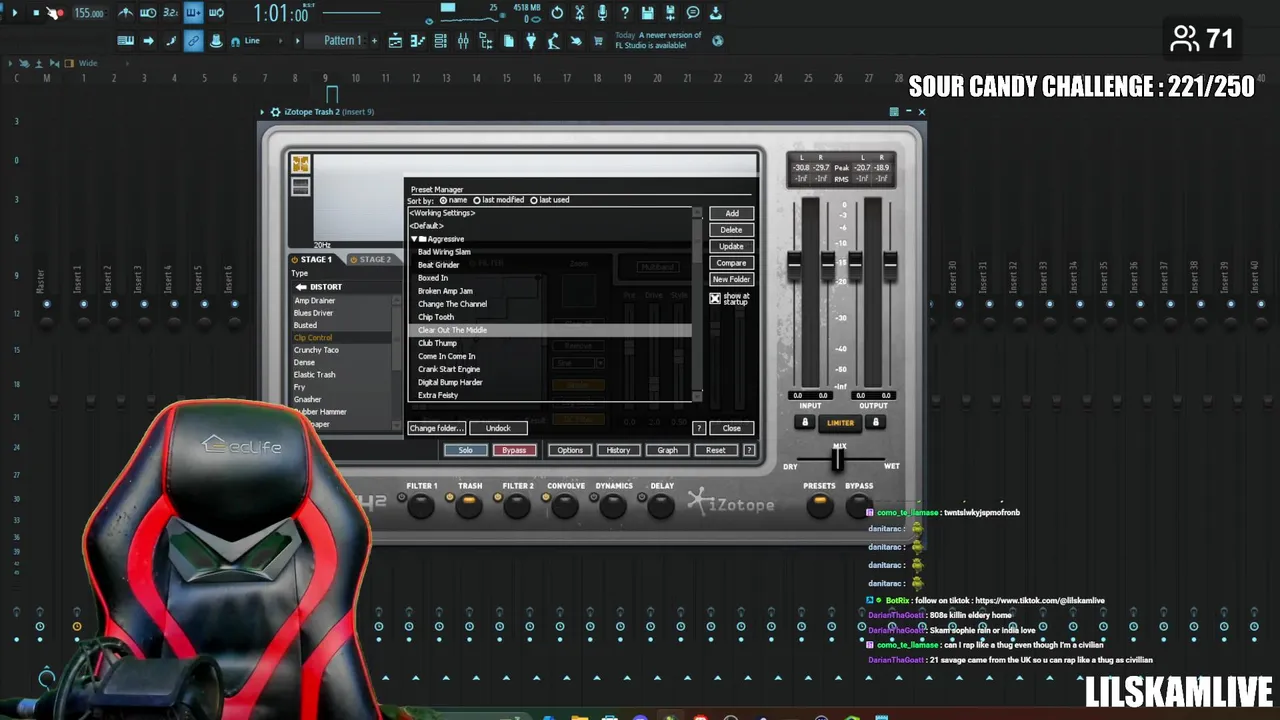Select the Clear Out The Middle preset
Viewport: 1280px width, 720px height.
550,330
